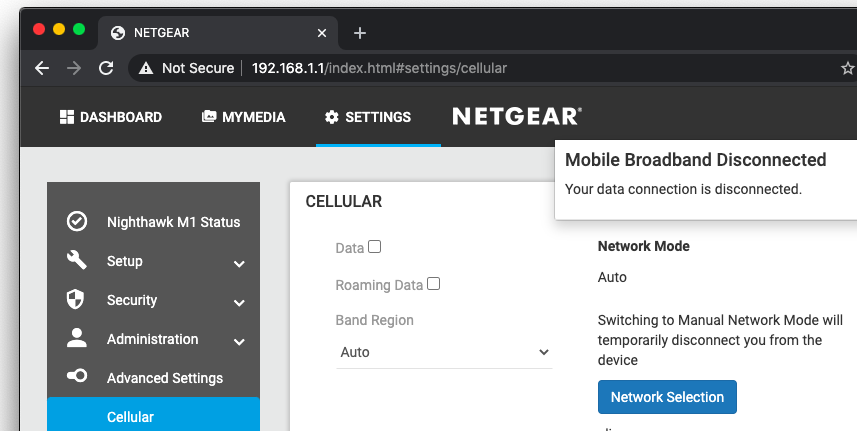Click the NETGEAR logo

(517, 116)
